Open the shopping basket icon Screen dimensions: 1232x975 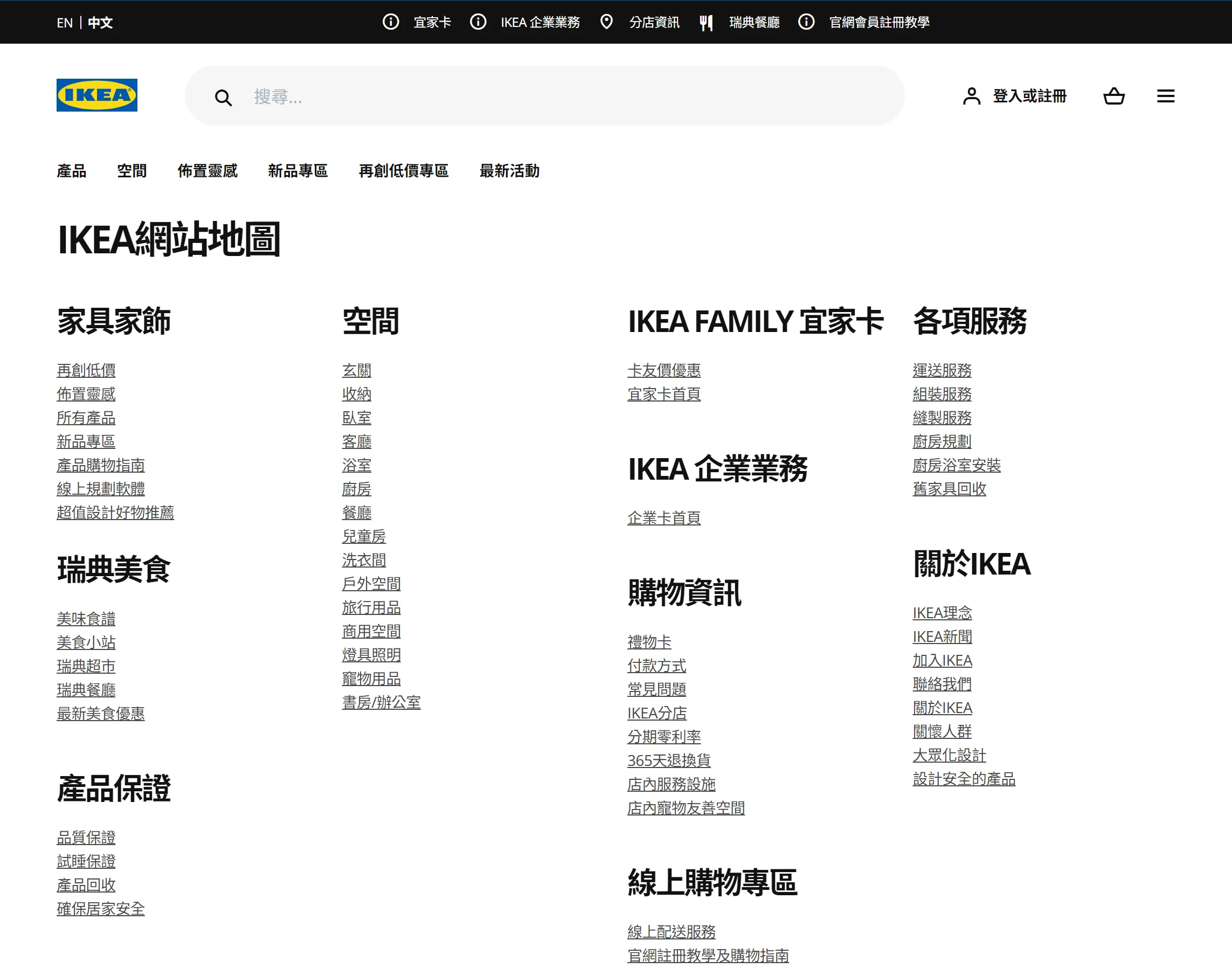pyautogui.click(x=1113, y=96)
